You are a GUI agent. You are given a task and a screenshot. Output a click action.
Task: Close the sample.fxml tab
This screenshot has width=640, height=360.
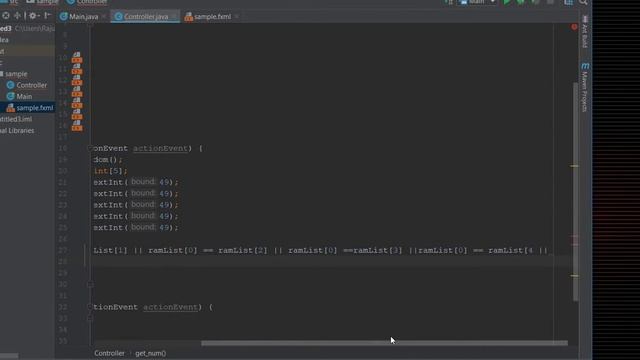pyautogui.click(x=237, y=17)
